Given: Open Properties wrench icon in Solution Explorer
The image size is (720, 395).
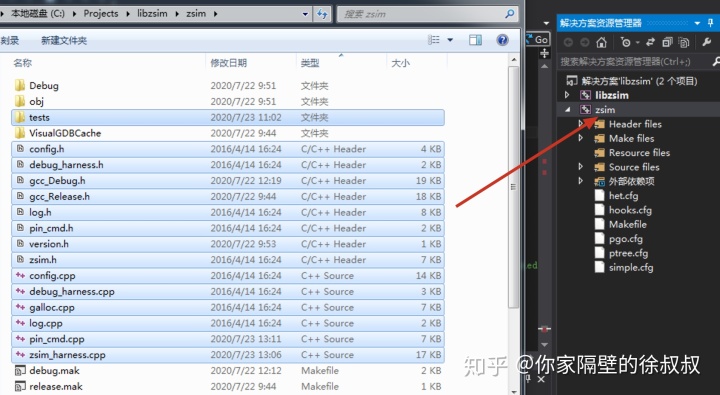Looking at the screenshot, I should point(707,42).
